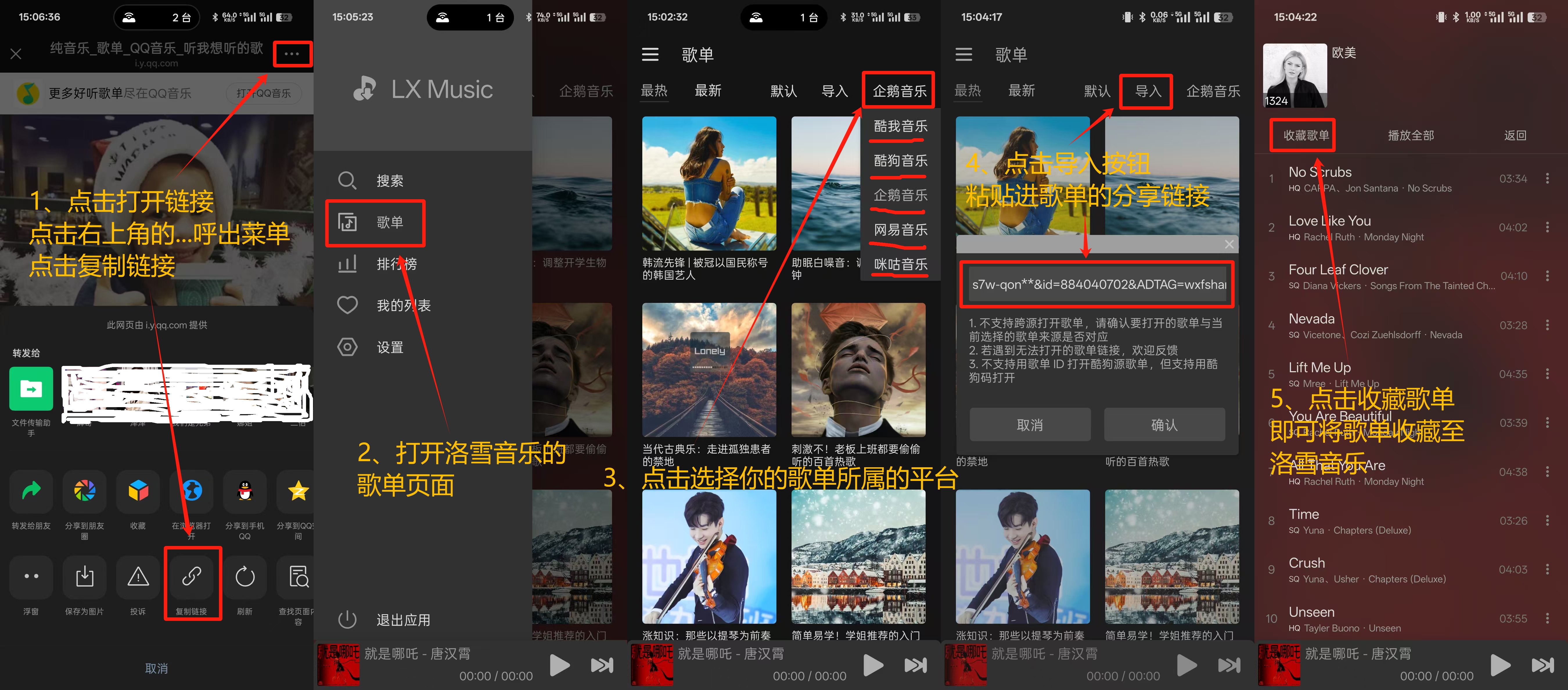Open 设置 settings in LX Music
This screenshot has height=690, width=1568.
(347, 346)
